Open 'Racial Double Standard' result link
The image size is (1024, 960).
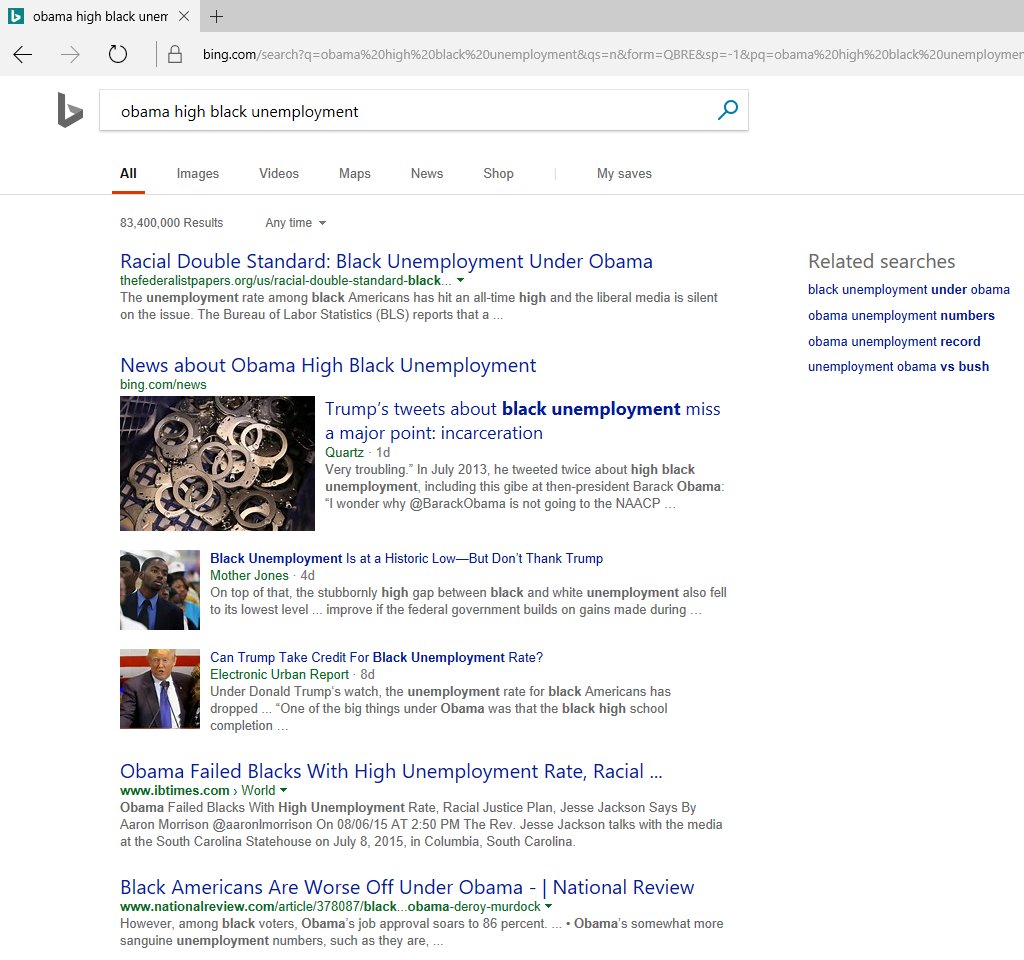tap(387, 261)
